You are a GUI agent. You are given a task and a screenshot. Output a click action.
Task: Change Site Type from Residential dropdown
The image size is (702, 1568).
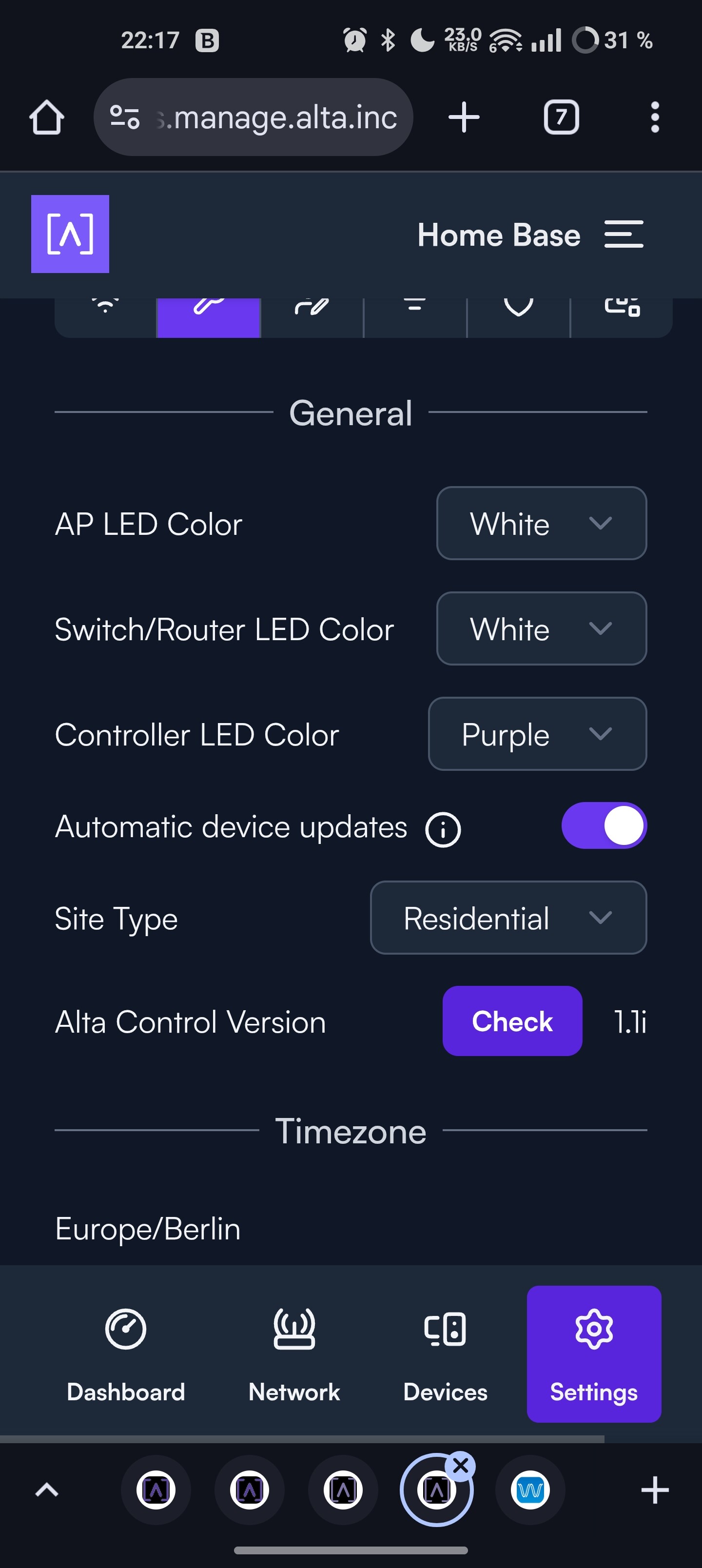pos(508,918)
